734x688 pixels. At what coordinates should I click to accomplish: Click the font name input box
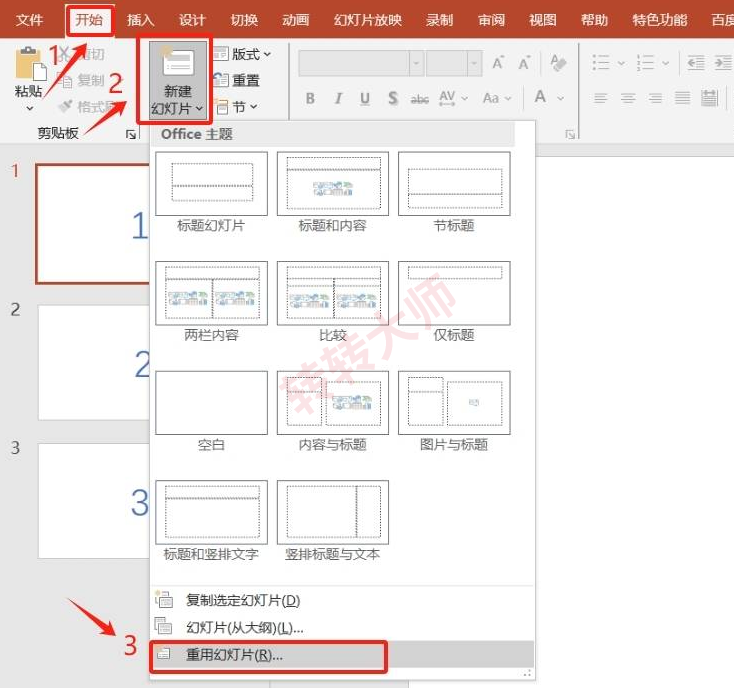pos(354,63)
